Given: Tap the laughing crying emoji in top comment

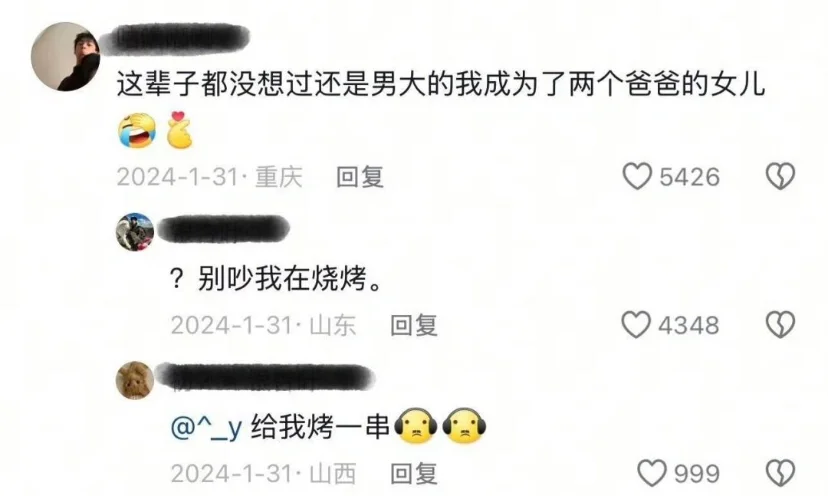Looking at the screenshot, I should tap(137, 130).
